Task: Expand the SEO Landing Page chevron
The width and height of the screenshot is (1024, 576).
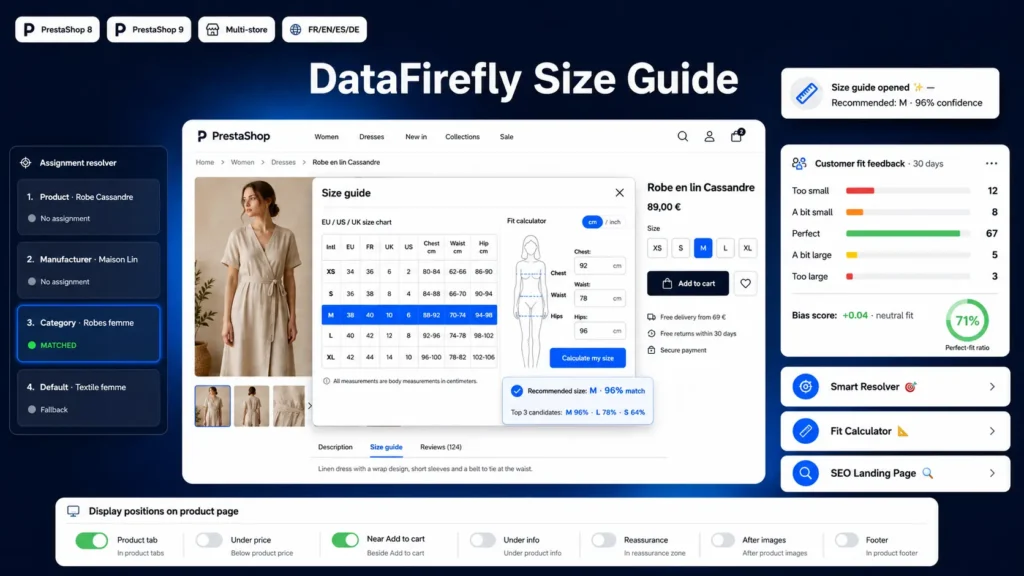Action: (992, 473)
